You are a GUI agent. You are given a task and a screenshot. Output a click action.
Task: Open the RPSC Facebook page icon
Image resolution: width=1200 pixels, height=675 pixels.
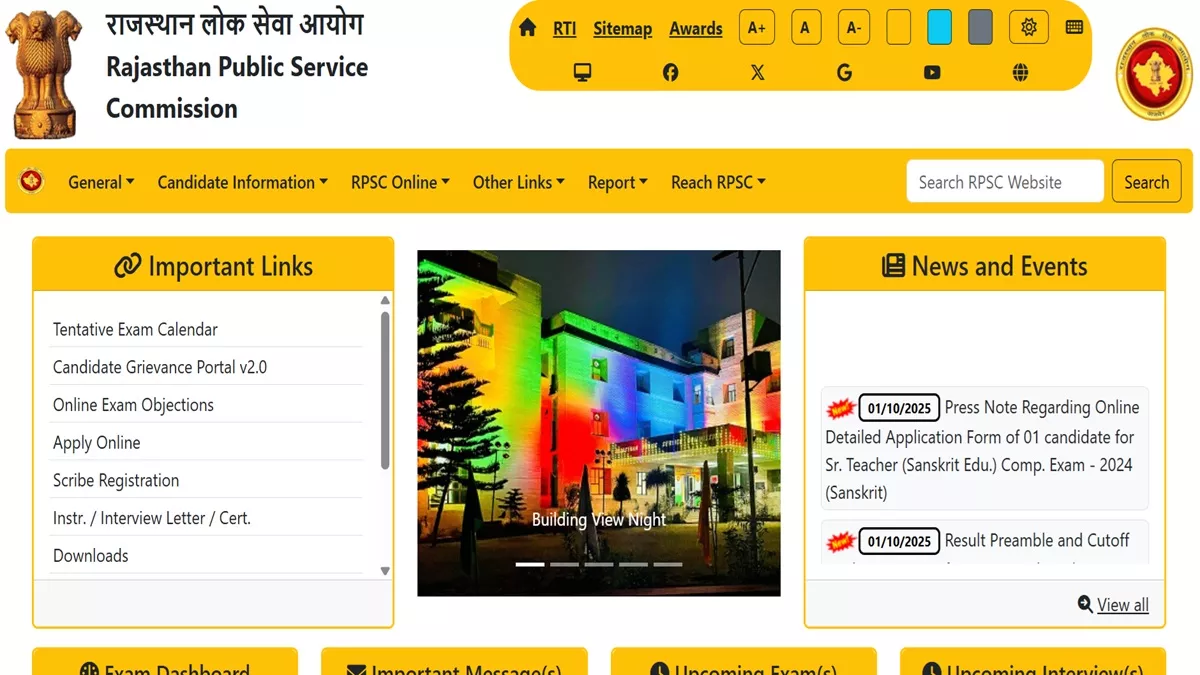(670, 72)
